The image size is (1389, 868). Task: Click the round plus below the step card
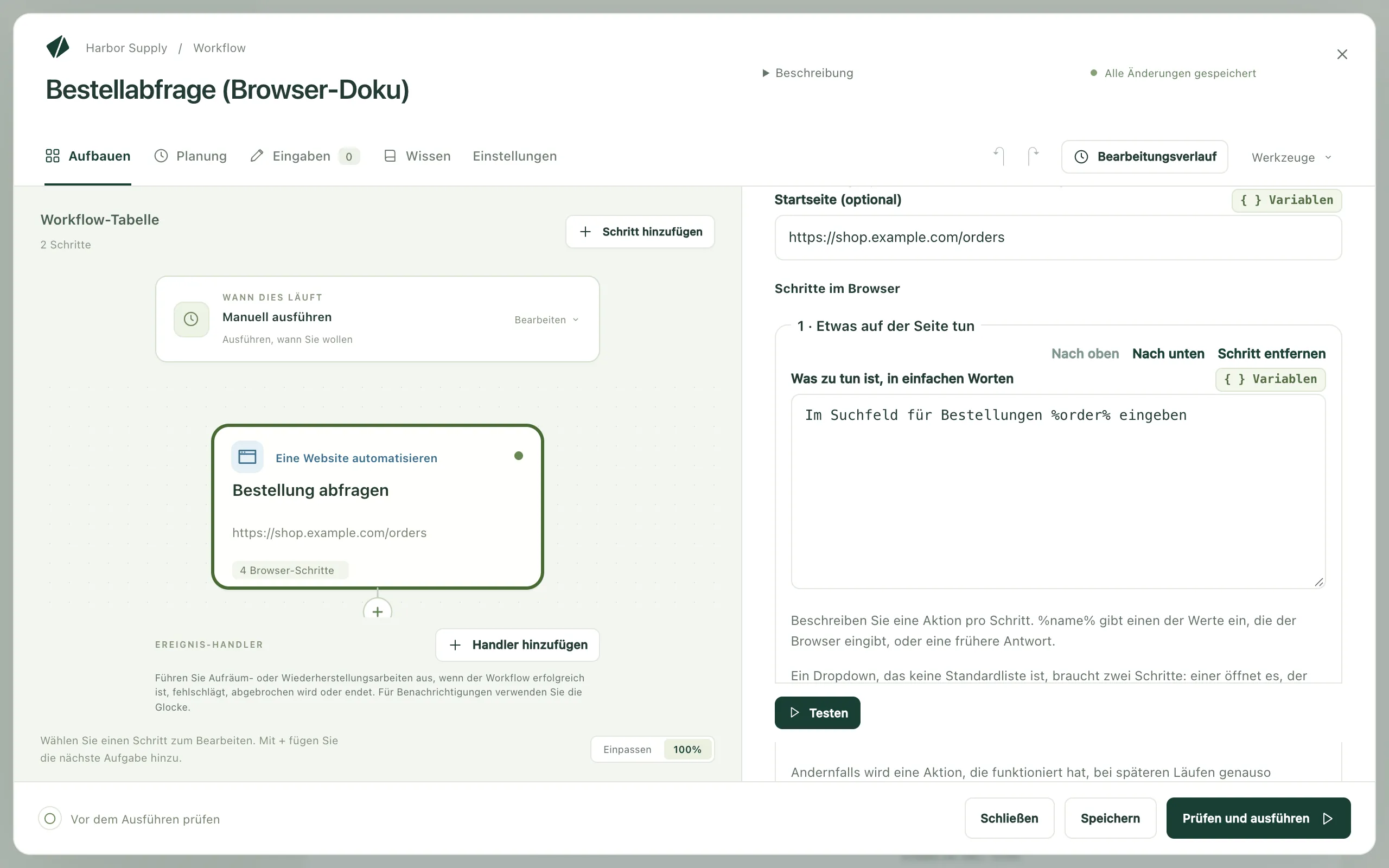pyautogui.click(x=378, y=611)
